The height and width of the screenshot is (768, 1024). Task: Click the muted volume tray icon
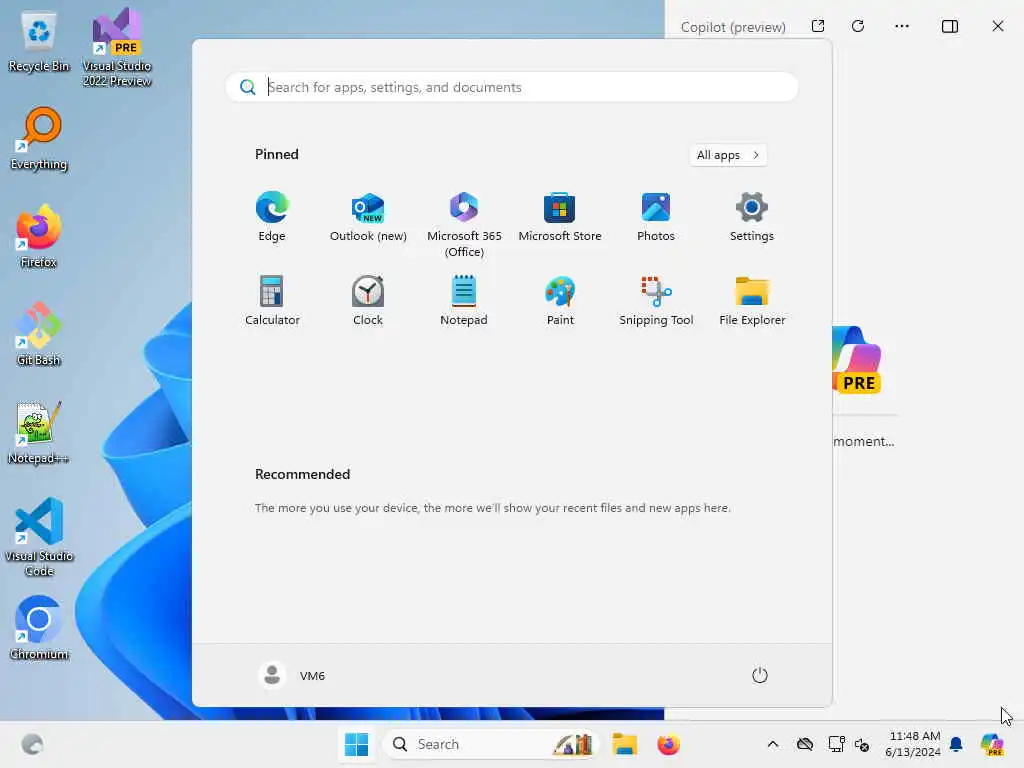(862, 744)
